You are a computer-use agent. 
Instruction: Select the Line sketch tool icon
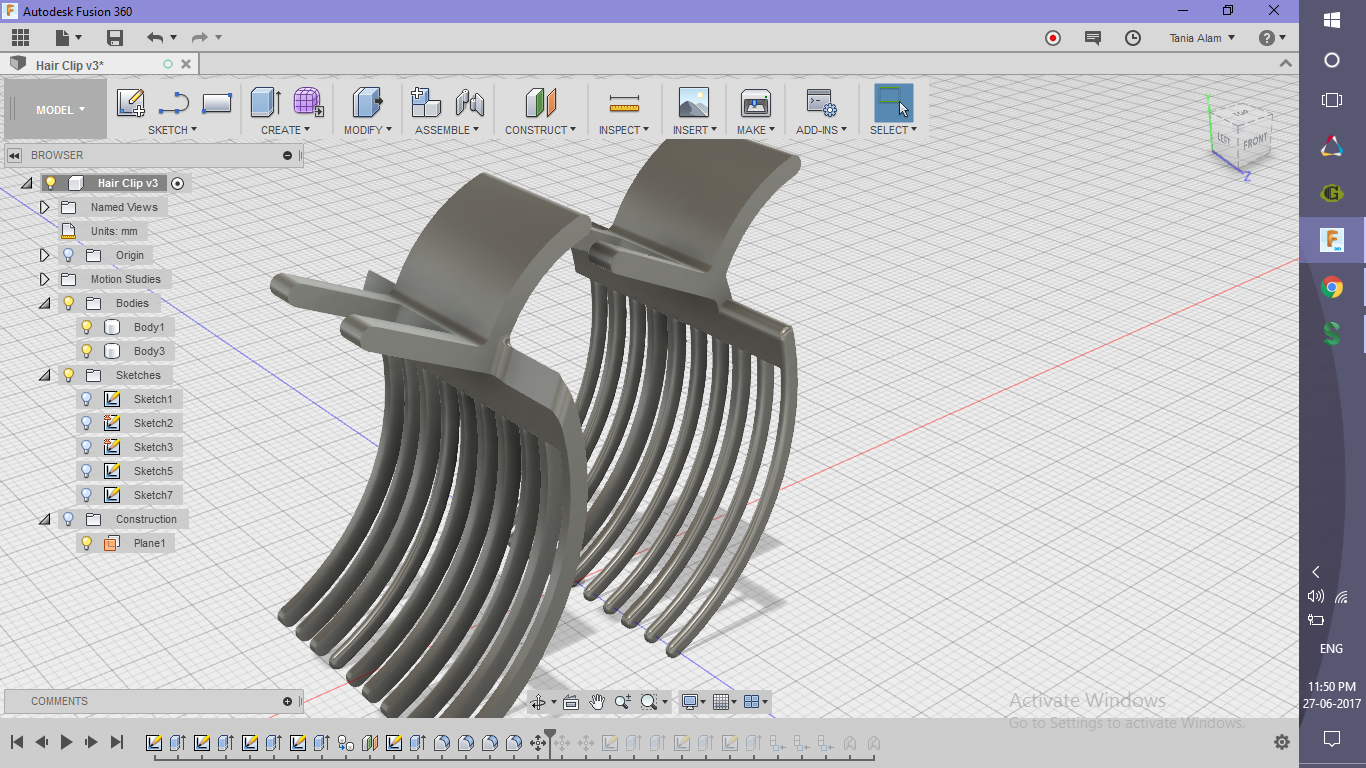coord(174,103)
